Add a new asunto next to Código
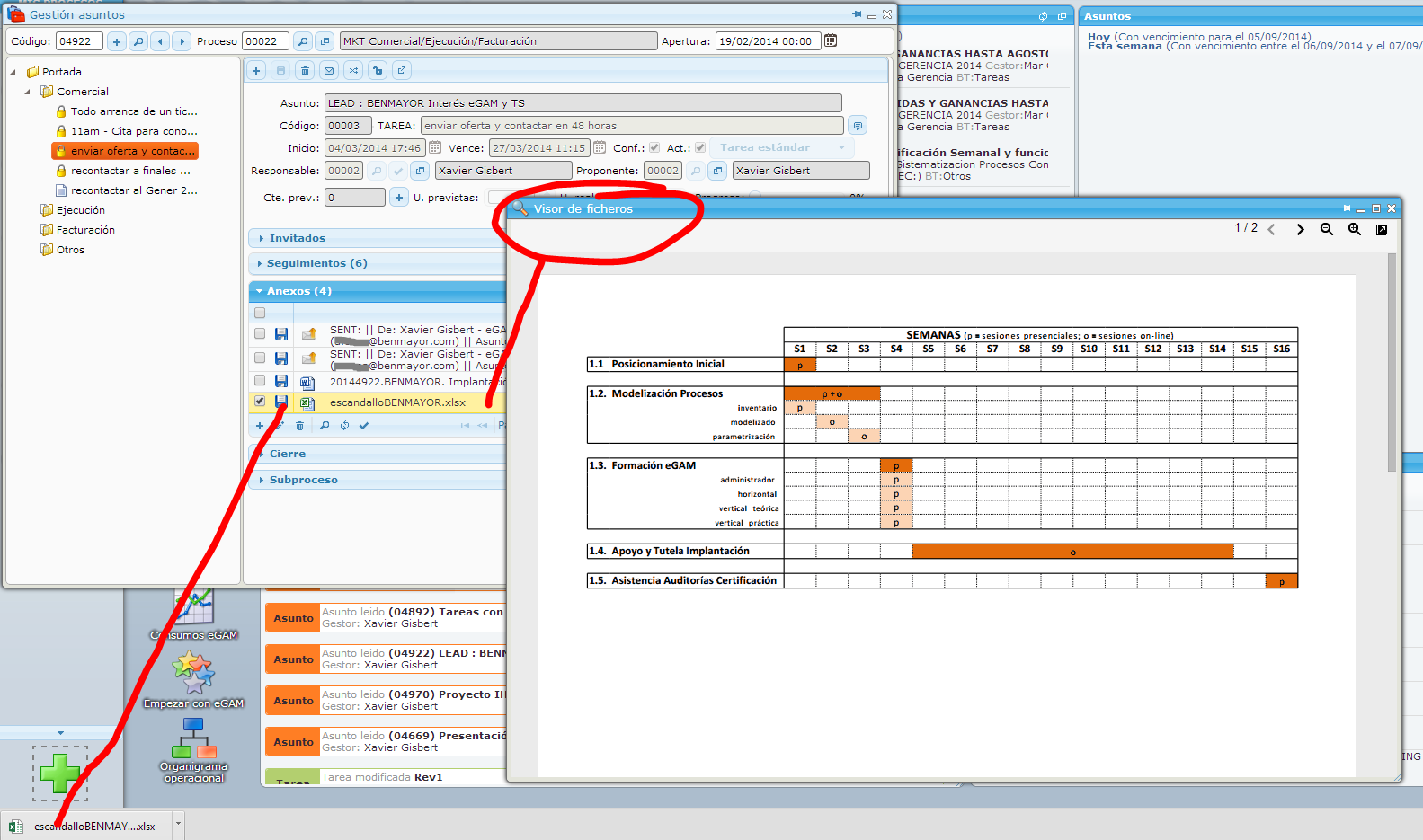1423x840 pixels. 117,41
